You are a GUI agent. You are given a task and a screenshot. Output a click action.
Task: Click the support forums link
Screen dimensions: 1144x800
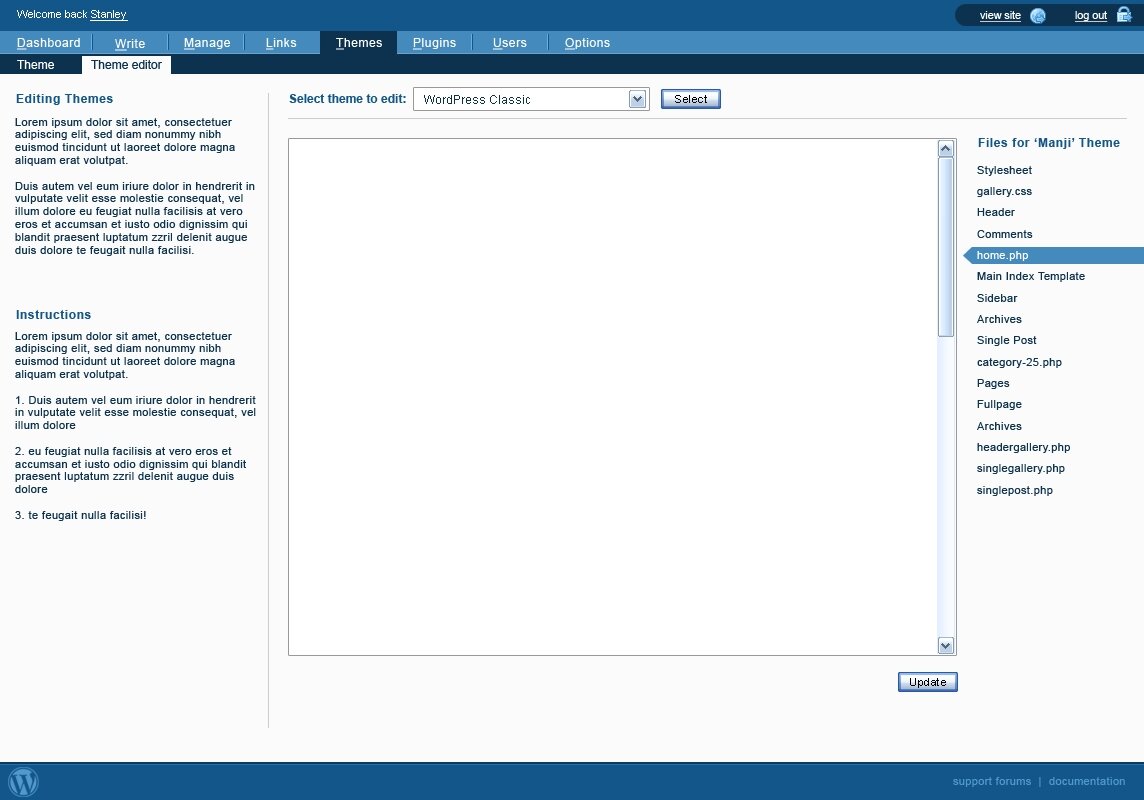(x=991, y=781)
